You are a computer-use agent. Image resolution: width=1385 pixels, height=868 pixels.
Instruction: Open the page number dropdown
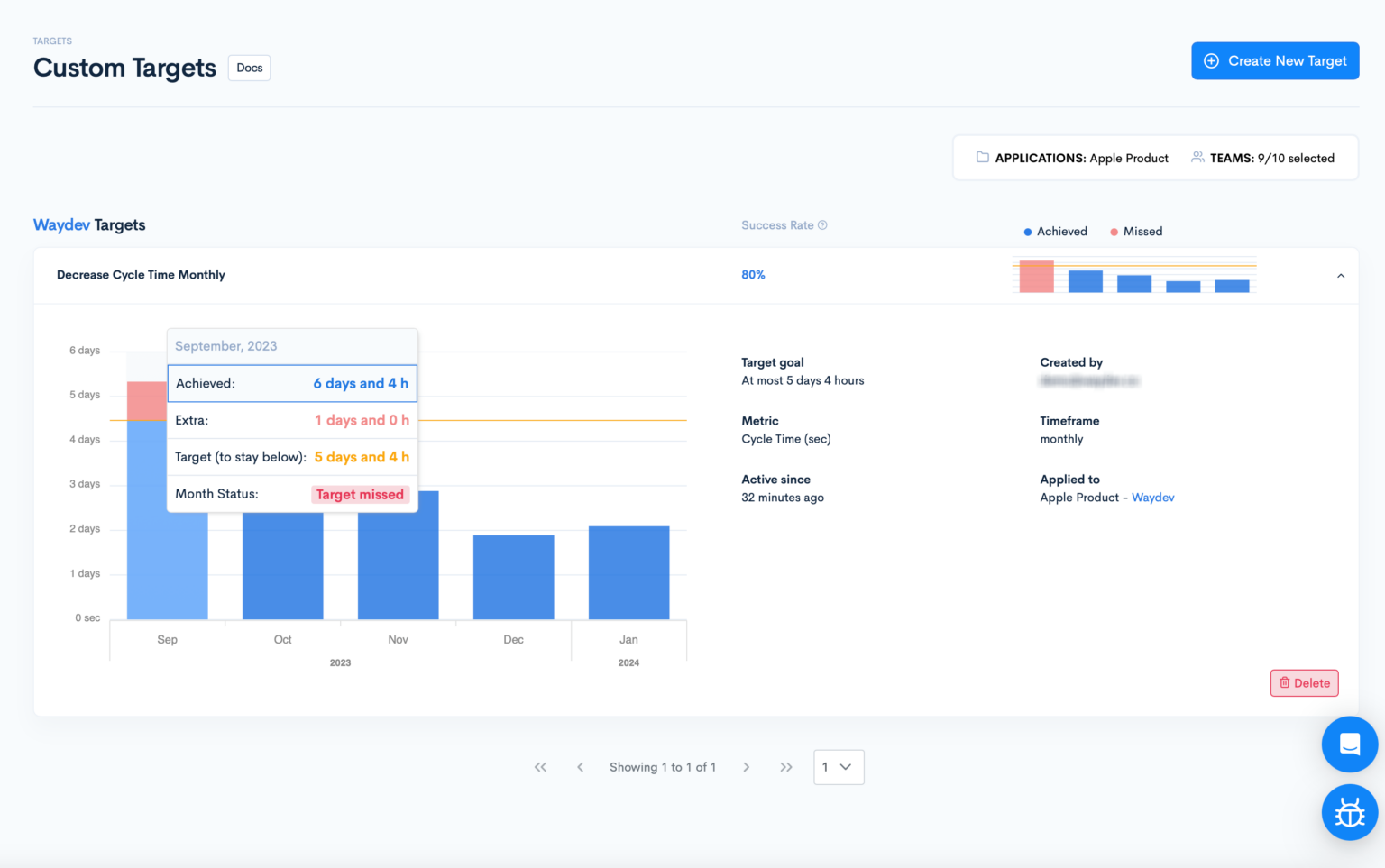pyautogui.click(x=838, y=767)
